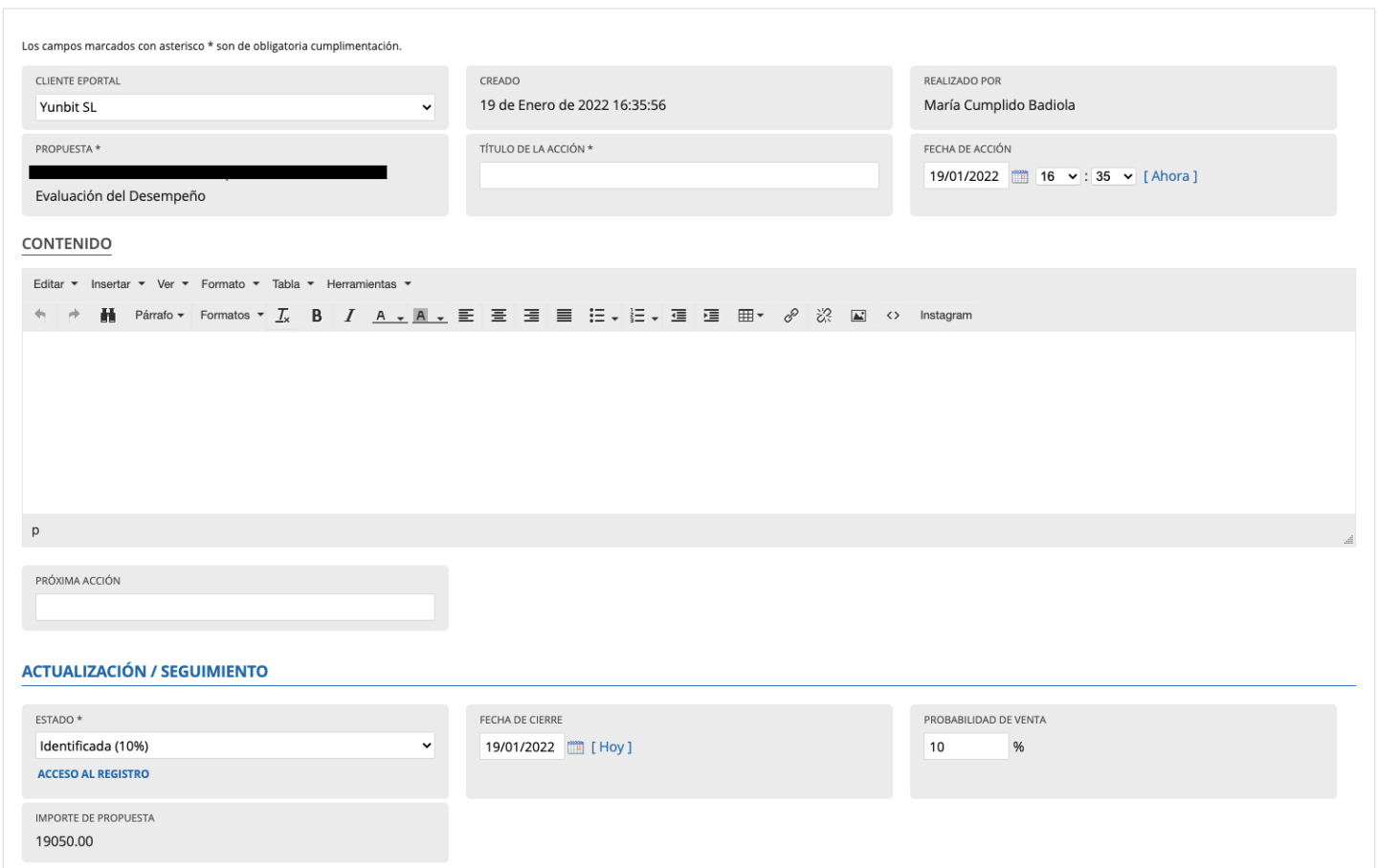Toggle italic text formatting
This screenshot has height=868, width=1378.
(x=349, y=315)
